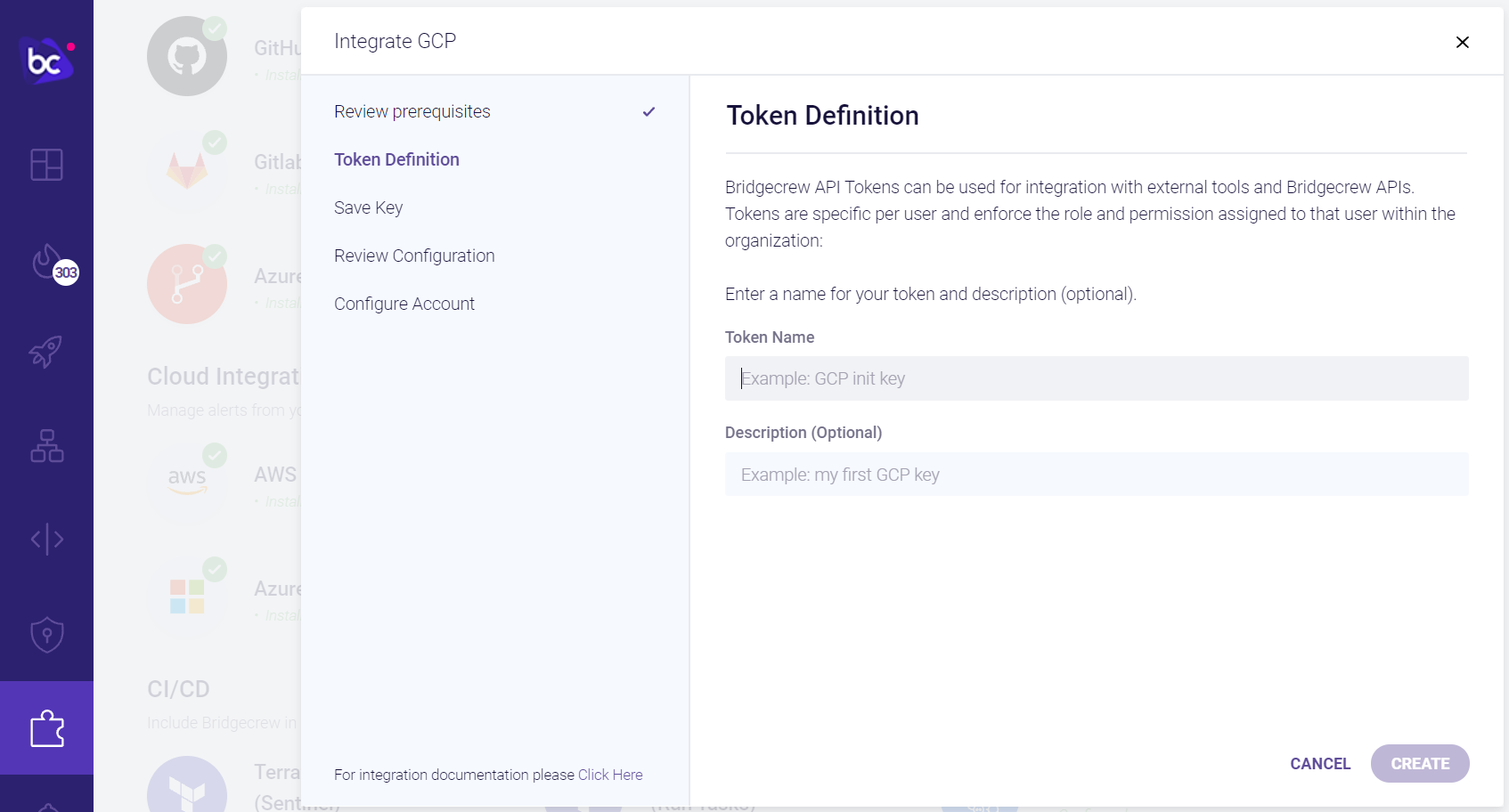Open the dashboard grid icon in sidebar
This screenshot has width=1509, height=812.
pos(46,165)
